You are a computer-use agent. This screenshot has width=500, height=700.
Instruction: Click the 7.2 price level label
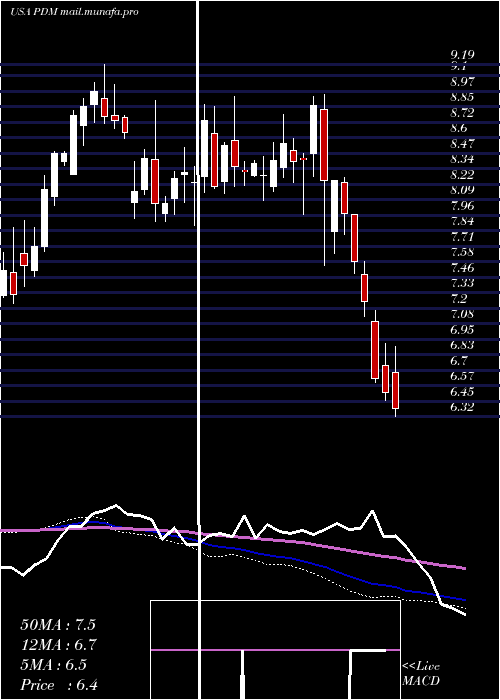point(459,299)
